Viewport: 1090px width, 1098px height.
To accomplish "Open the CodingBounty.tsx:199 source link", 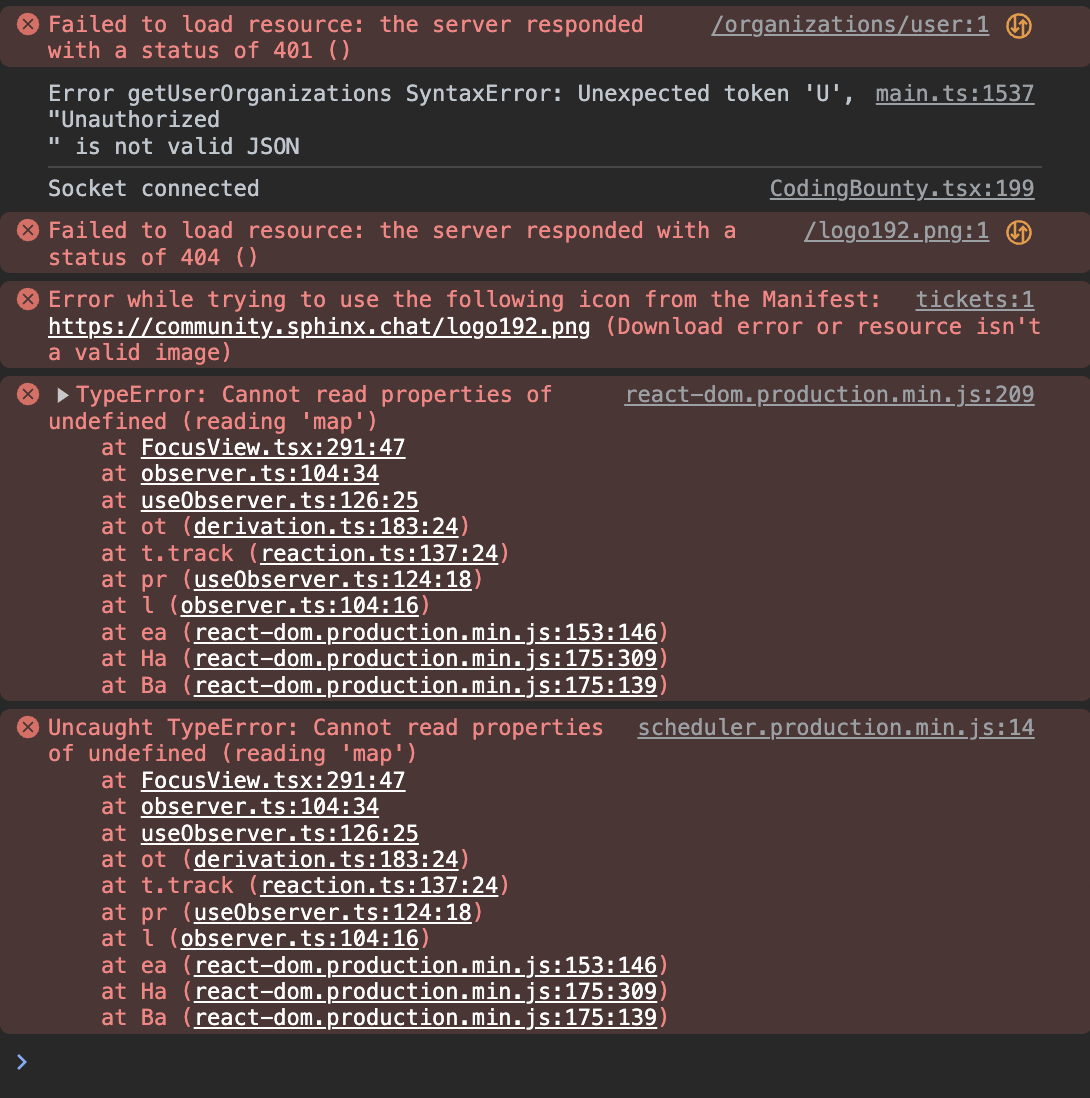I will point(902,188).
